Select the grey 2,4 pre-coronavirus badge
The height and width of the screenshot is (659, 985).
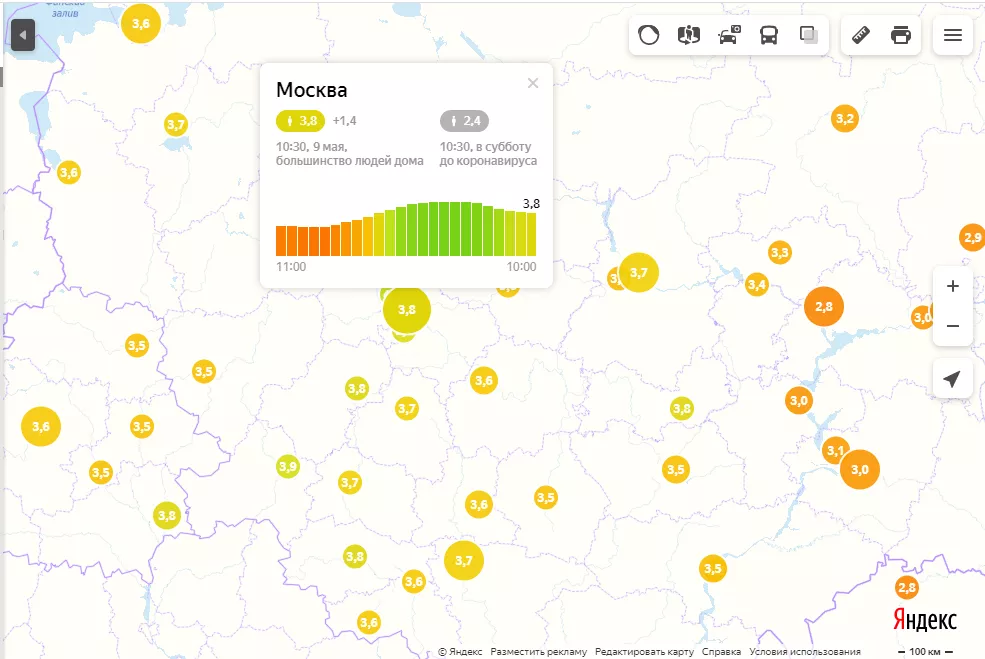point(464,121)
